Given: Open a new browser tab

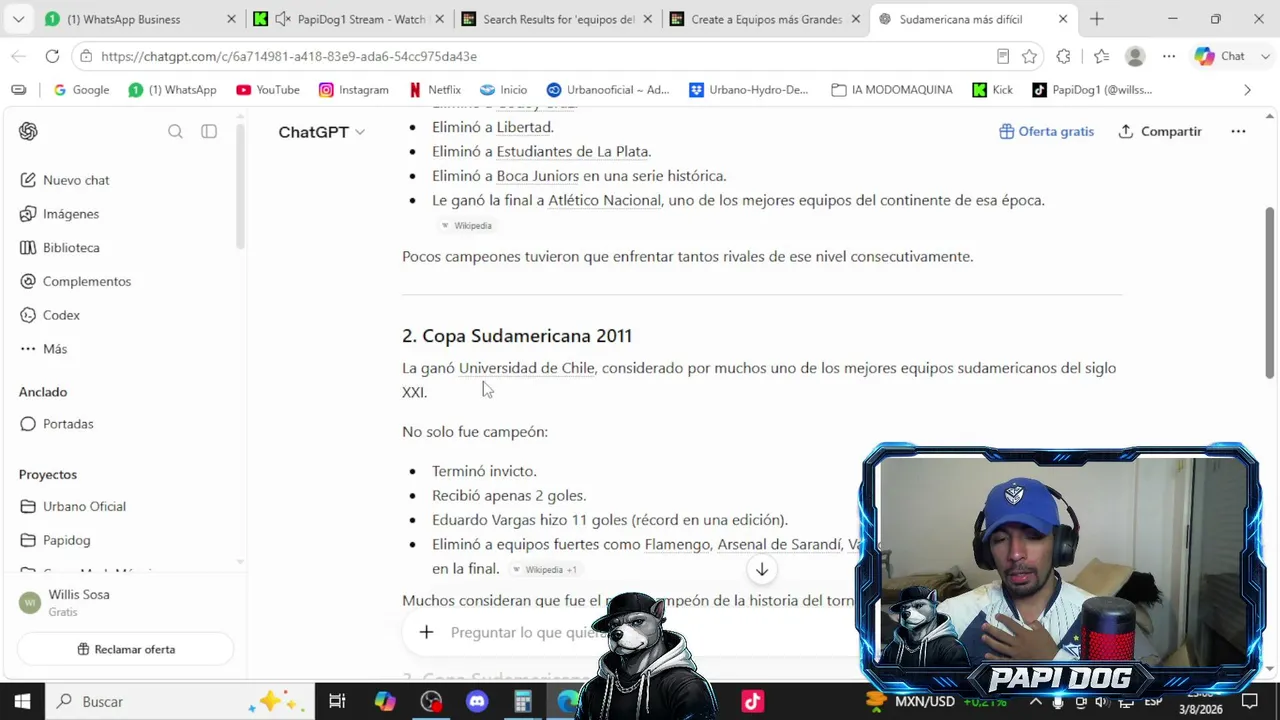Looking at the screenshot, I should [x=1097, y=19].
